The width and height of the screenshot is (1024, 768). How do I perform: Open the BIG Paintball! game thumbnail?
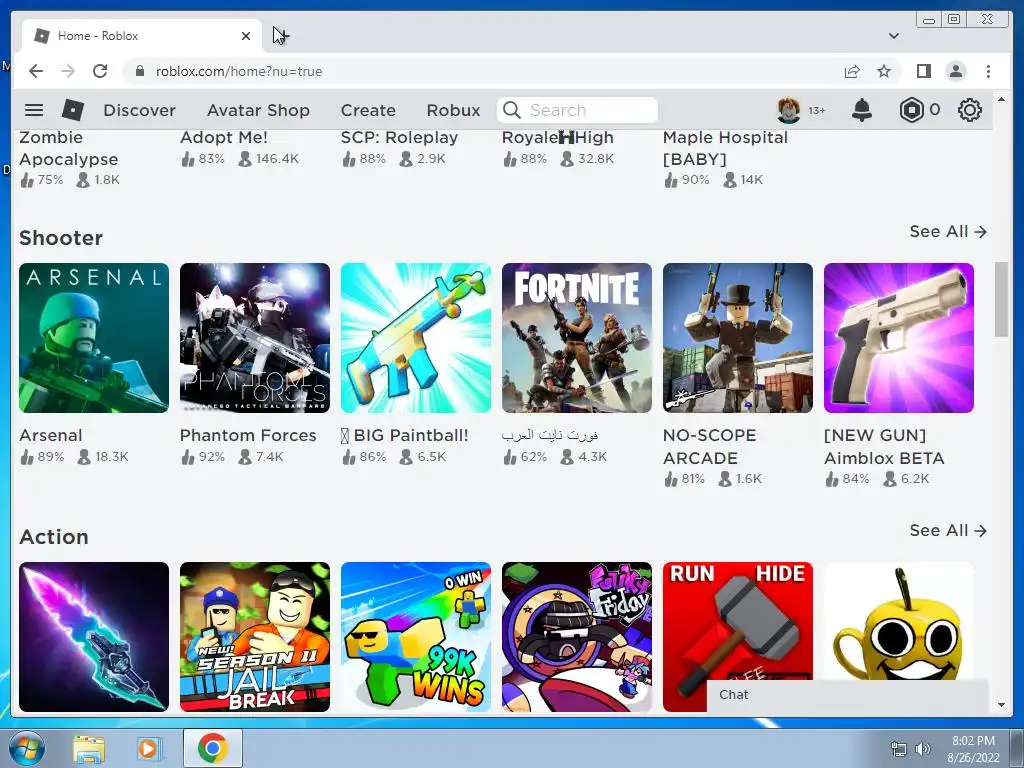(416, 338)
